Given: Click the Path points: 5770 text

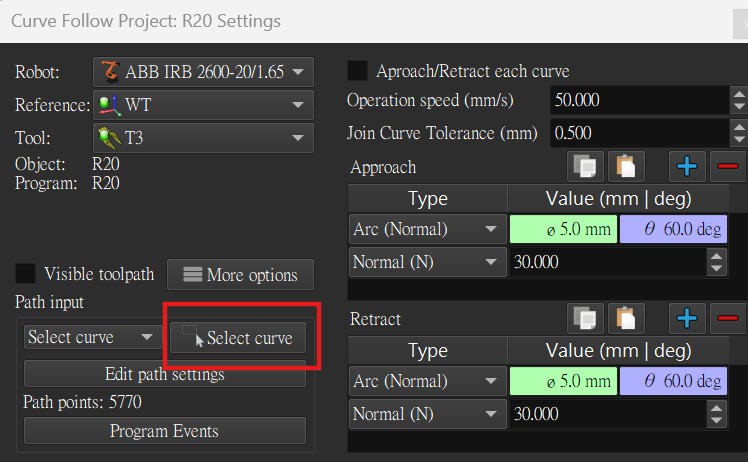Looking at the screenshot, I should coord(82,402).
